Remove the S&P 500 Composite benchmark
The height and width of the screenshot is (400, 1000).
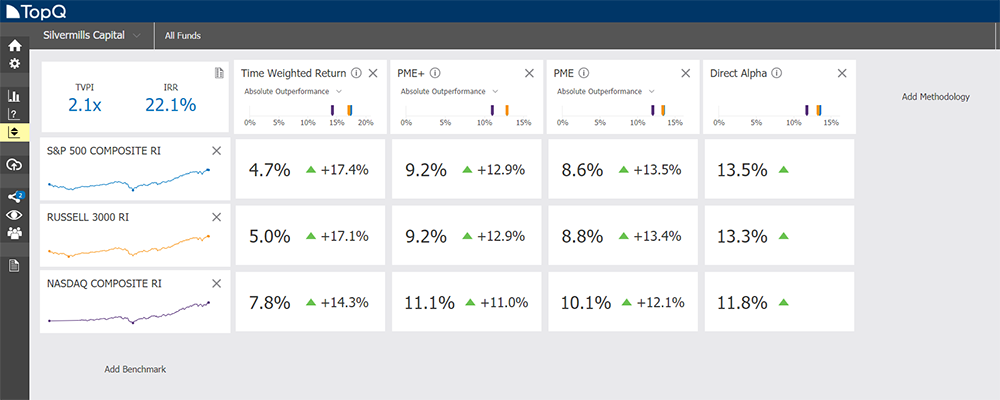pyautogui.click(x=217, y=151)
